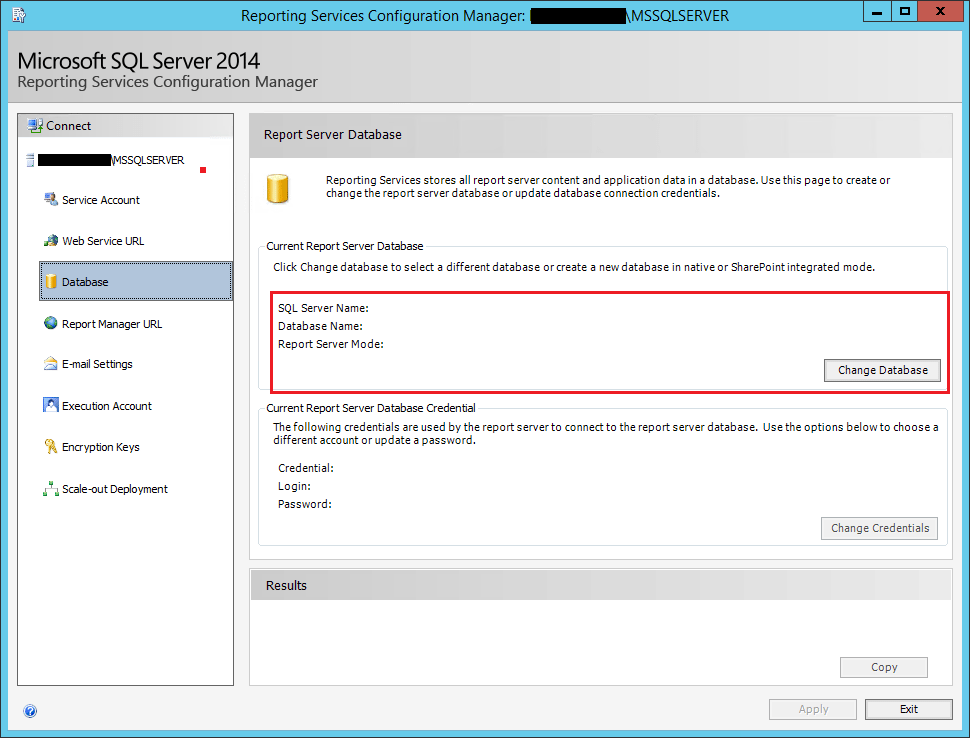
Task: Switch to the E-mail Settings page
Action: tap(97, 364)
